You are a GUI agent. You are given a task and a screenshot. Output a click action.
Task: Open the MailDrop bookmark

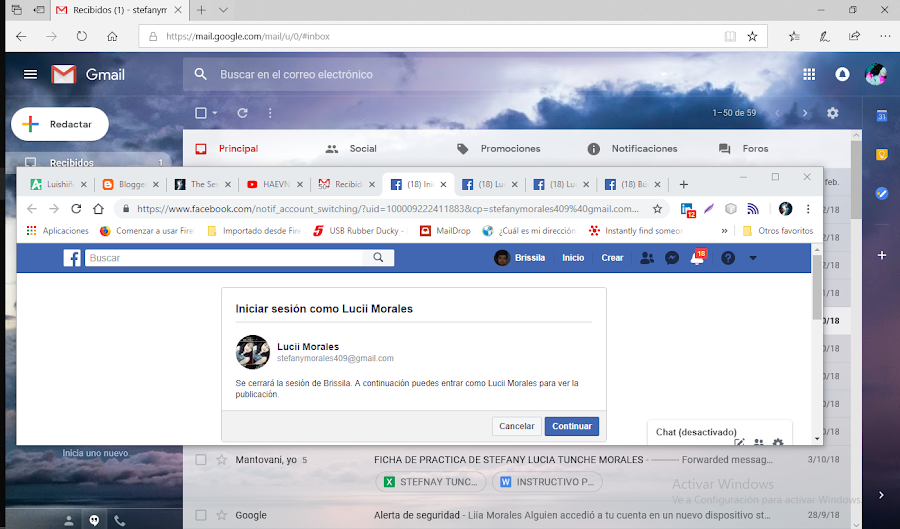445,231
